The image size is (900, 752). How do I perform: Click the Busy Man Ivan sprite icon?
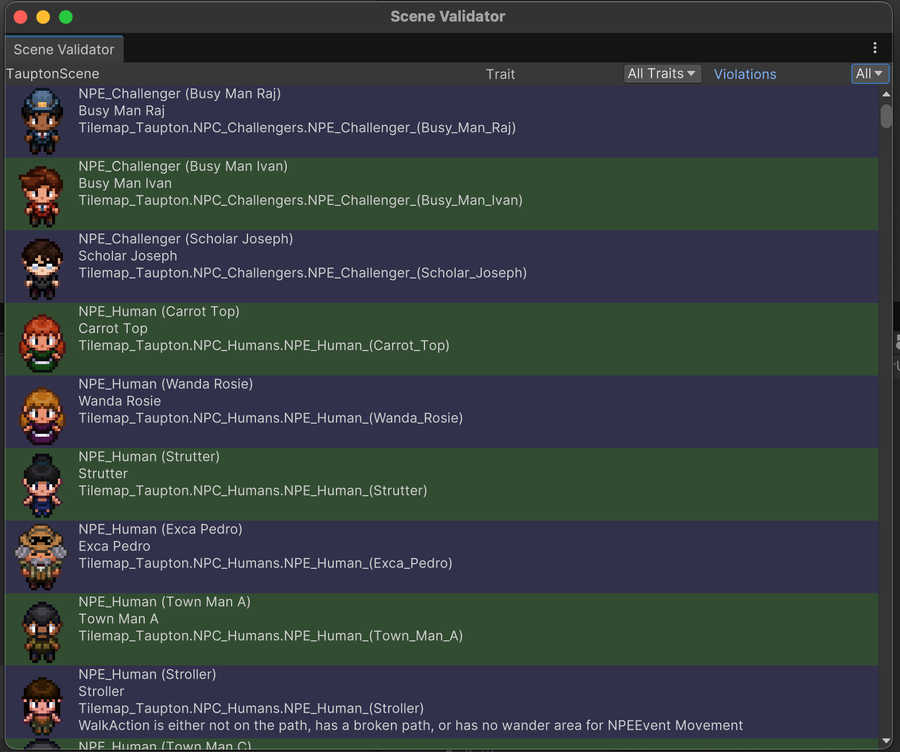[41, 195]
